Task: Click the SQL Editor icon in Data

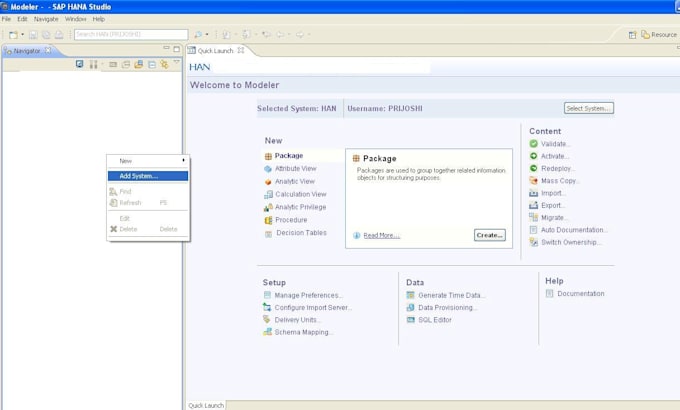Action: (411, 320)
